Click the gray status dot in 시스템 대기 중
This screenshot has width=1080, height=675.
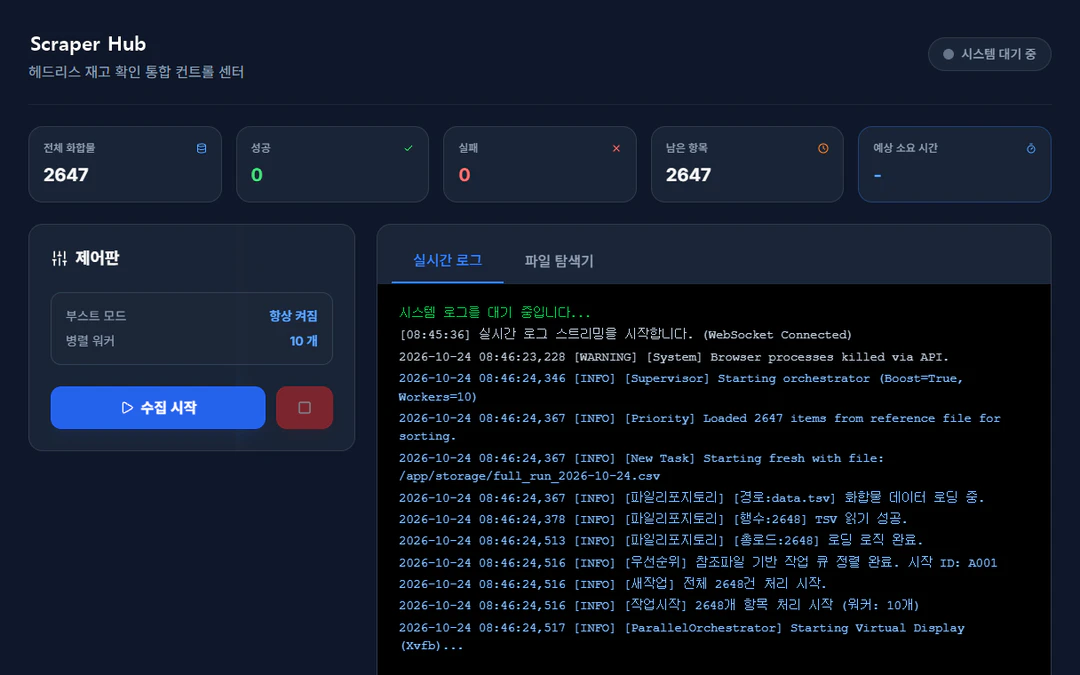948,54
